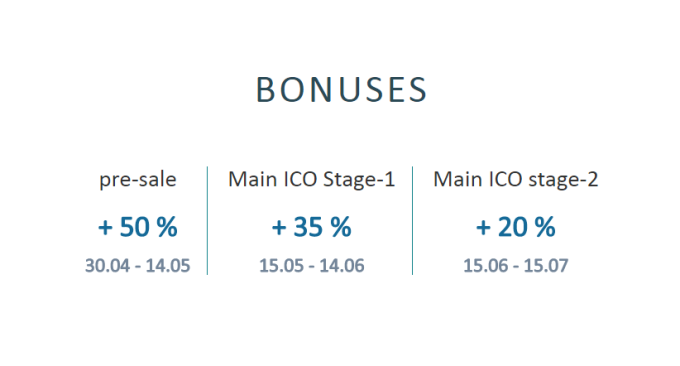
Task: Select the Main ICO Stage-1 label
Action: coord(312,179)
